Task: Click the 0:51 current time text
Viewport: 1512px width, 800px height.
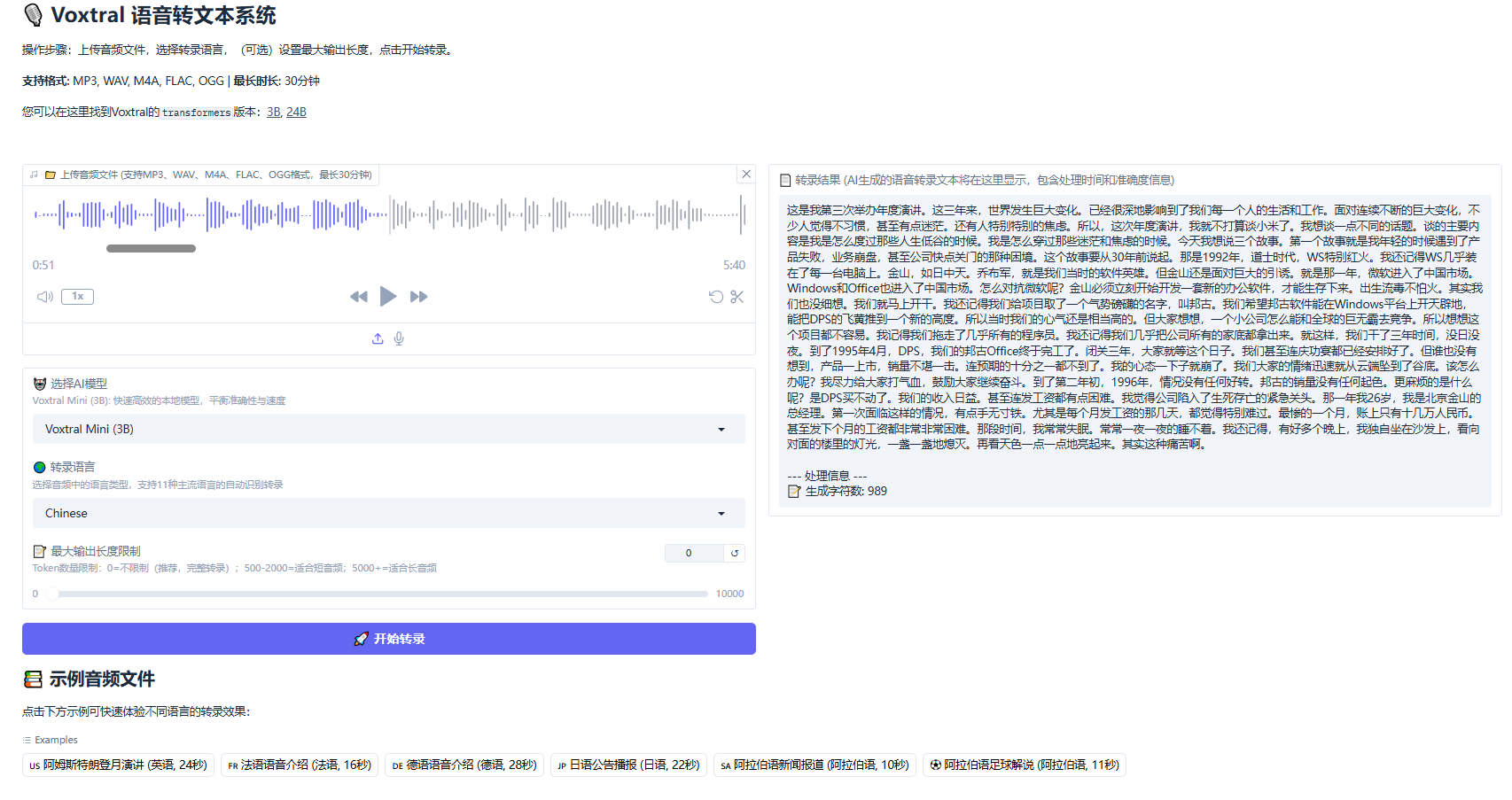Action: [x=43, y=265]
